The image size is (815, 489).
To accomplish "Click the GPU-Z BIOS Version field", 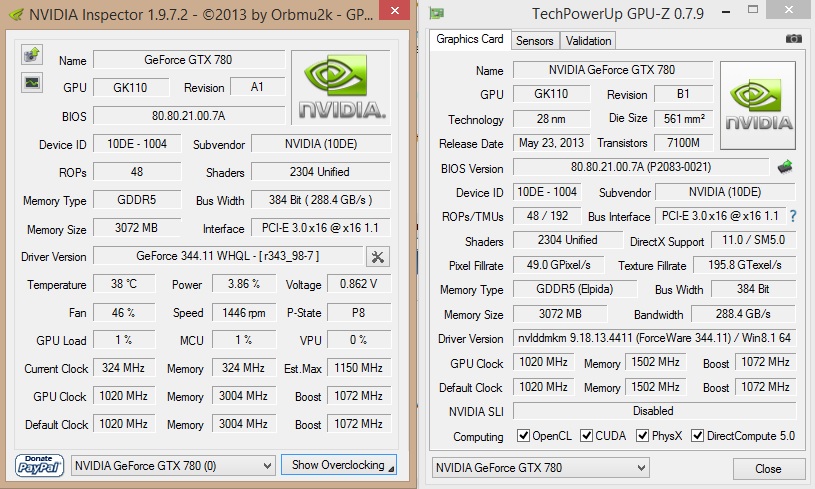I will (641, 167).
